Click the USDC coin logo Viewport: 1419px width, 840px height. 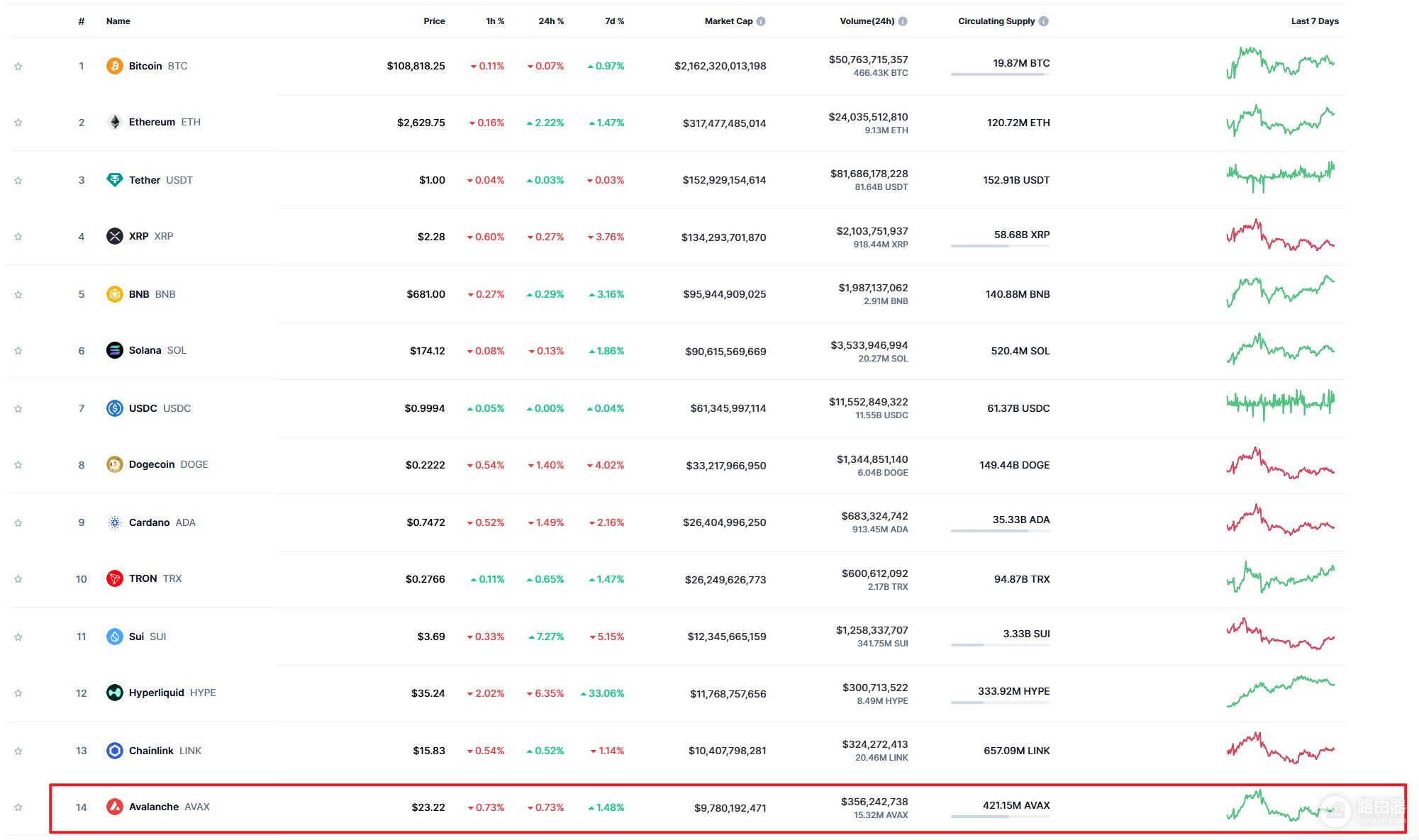(114, 408)
